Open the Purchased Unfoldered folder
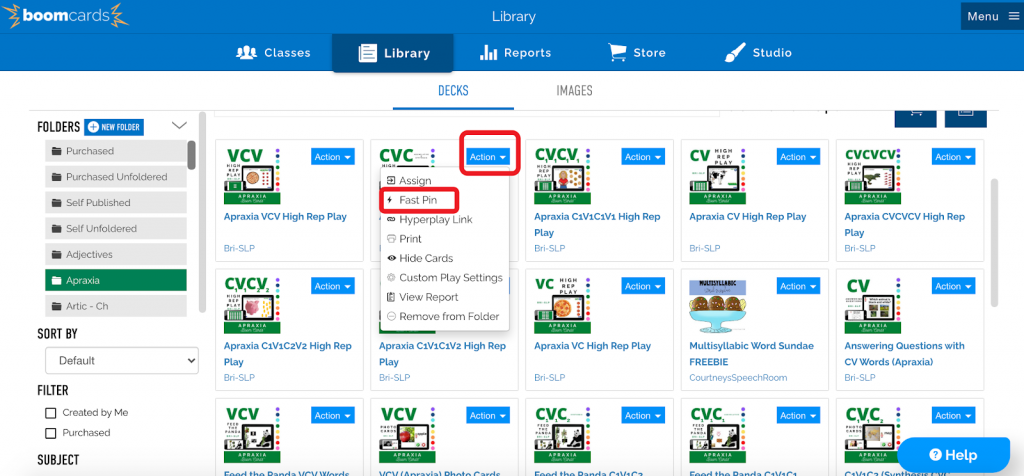This screenshot has height=476, width=1024. (116, 177)
